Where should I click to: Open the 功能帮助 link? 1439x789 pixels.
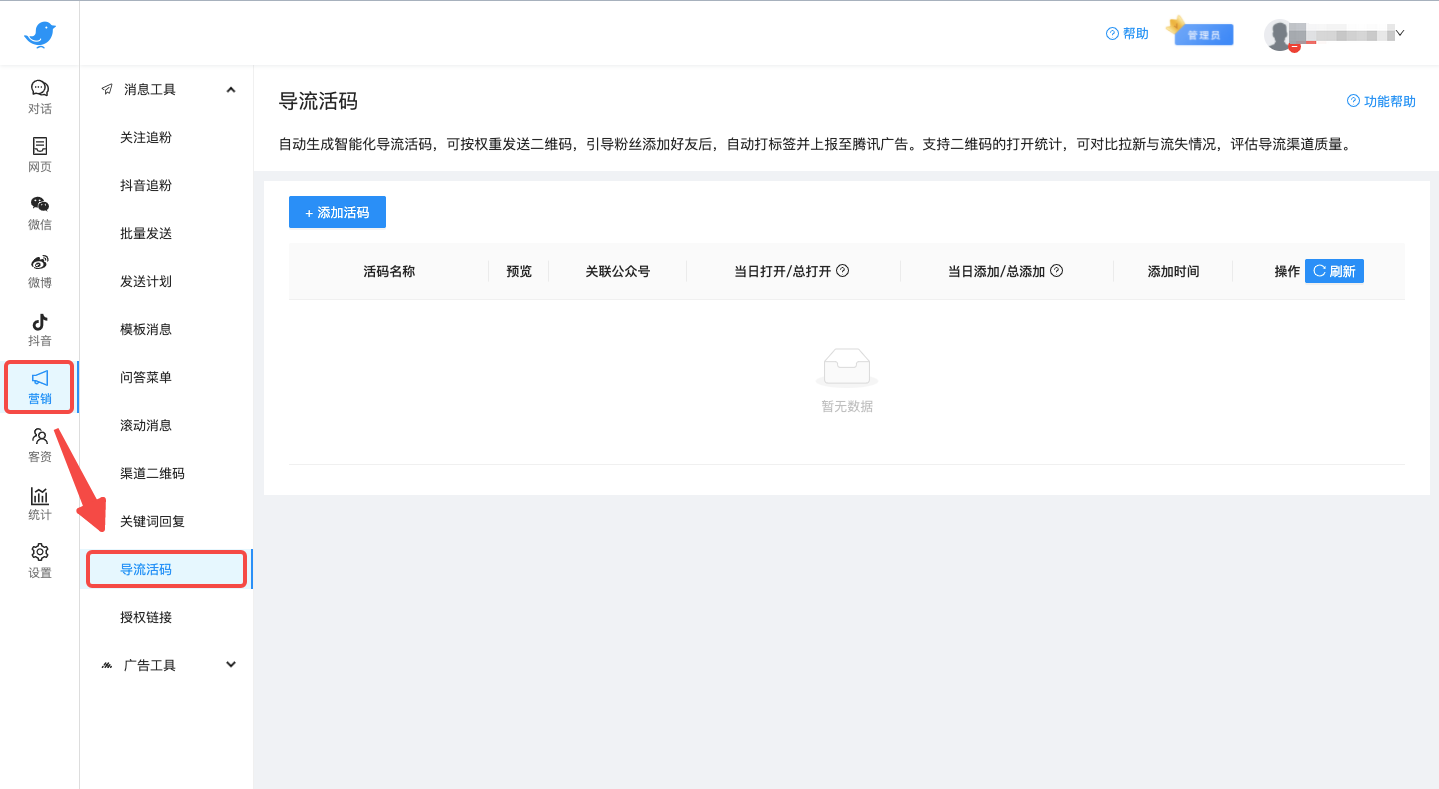(1380, 101)
